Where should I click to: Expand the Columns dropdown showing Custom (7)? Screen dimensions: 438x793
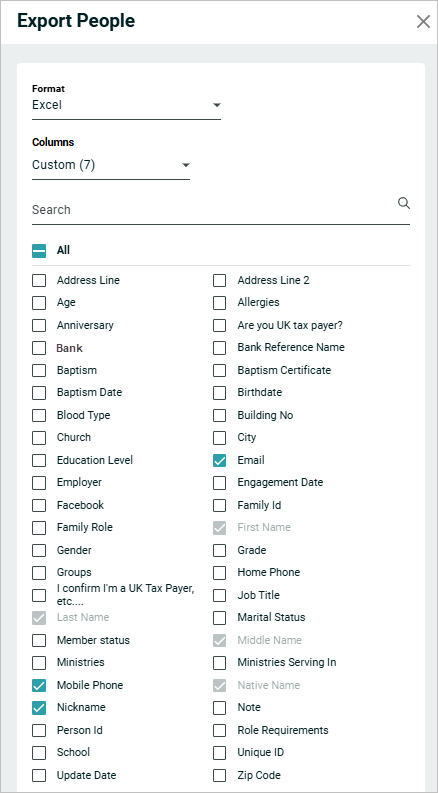[x=111, y=165]
